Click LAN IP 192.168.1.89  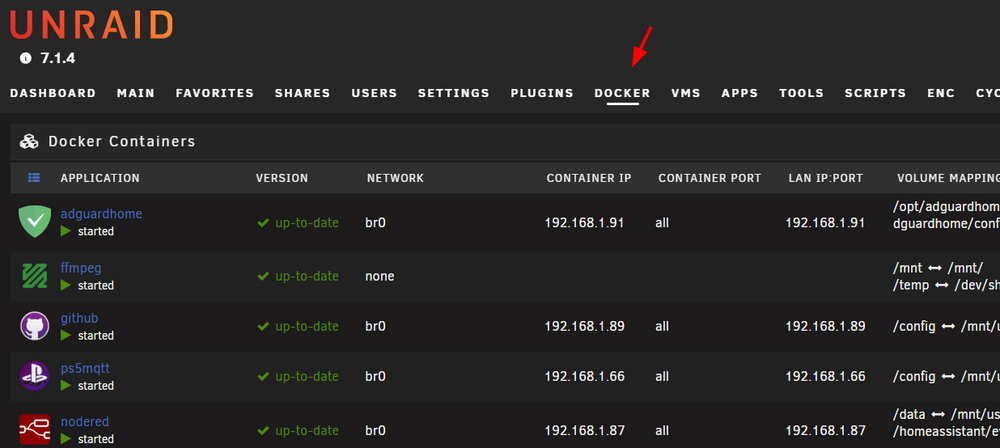click(825, 326)
